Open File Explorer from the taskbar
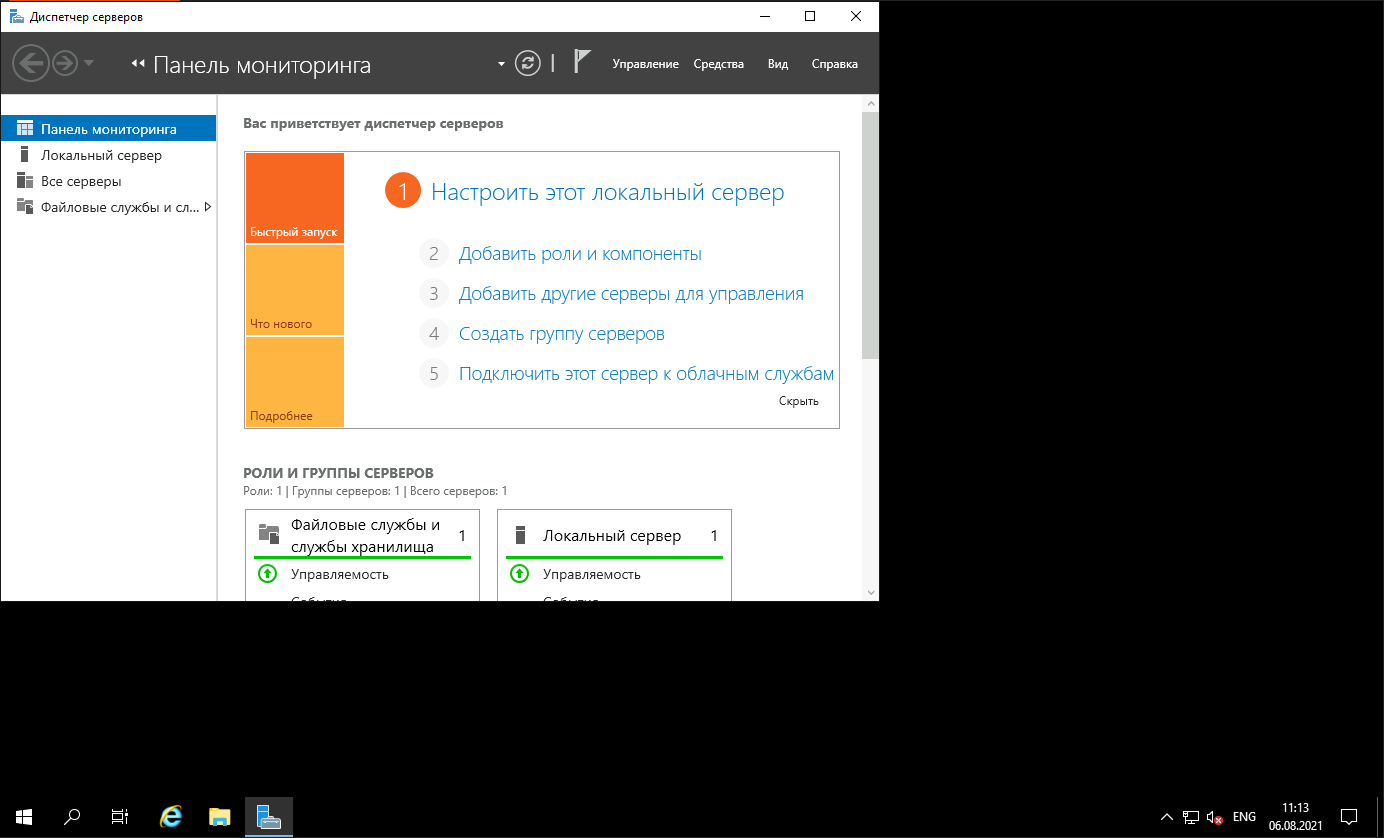 pyautogui.click(x=220, y=817)
